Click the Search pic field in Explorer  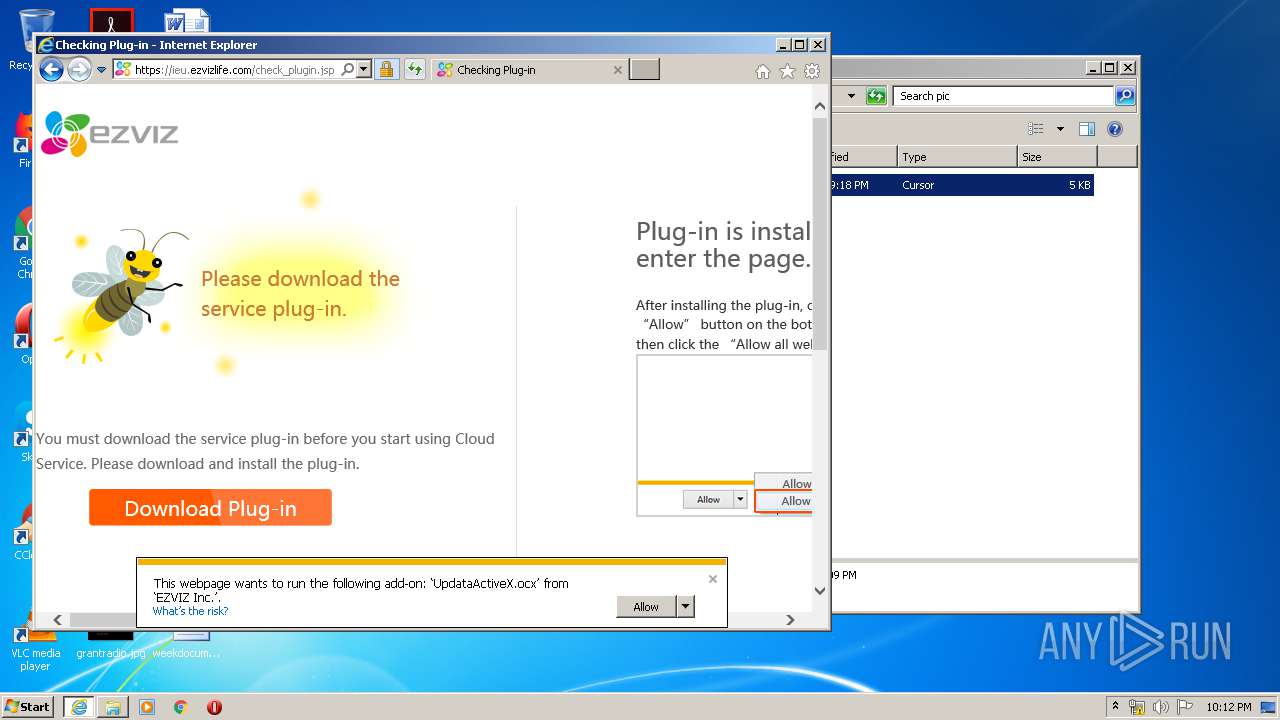click(x=1003, y=96)
